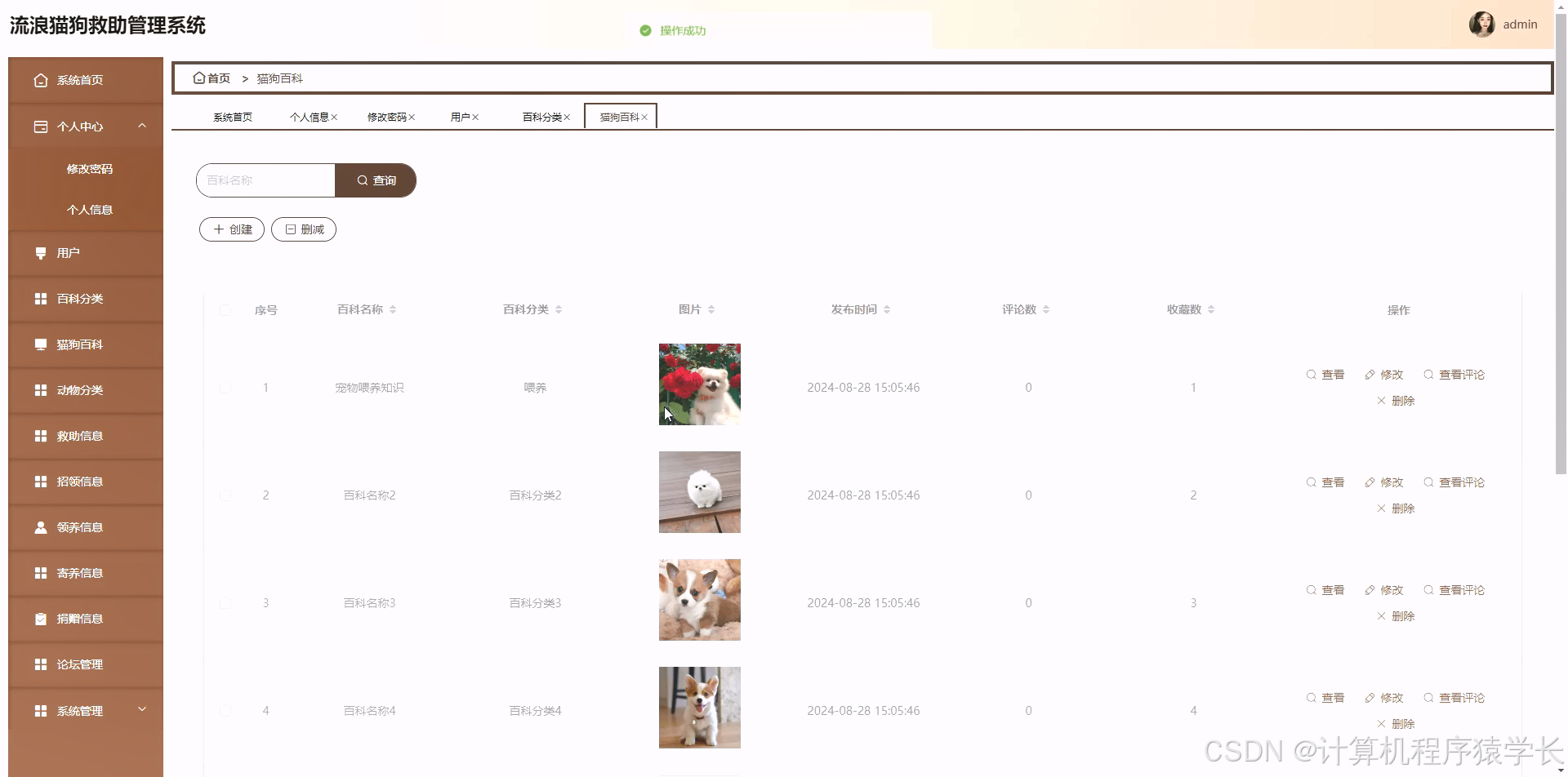Open the 百科名称2 white puppy thumbnail
The height and width of the screenshot is (777, 1568).
click(700, 492)
